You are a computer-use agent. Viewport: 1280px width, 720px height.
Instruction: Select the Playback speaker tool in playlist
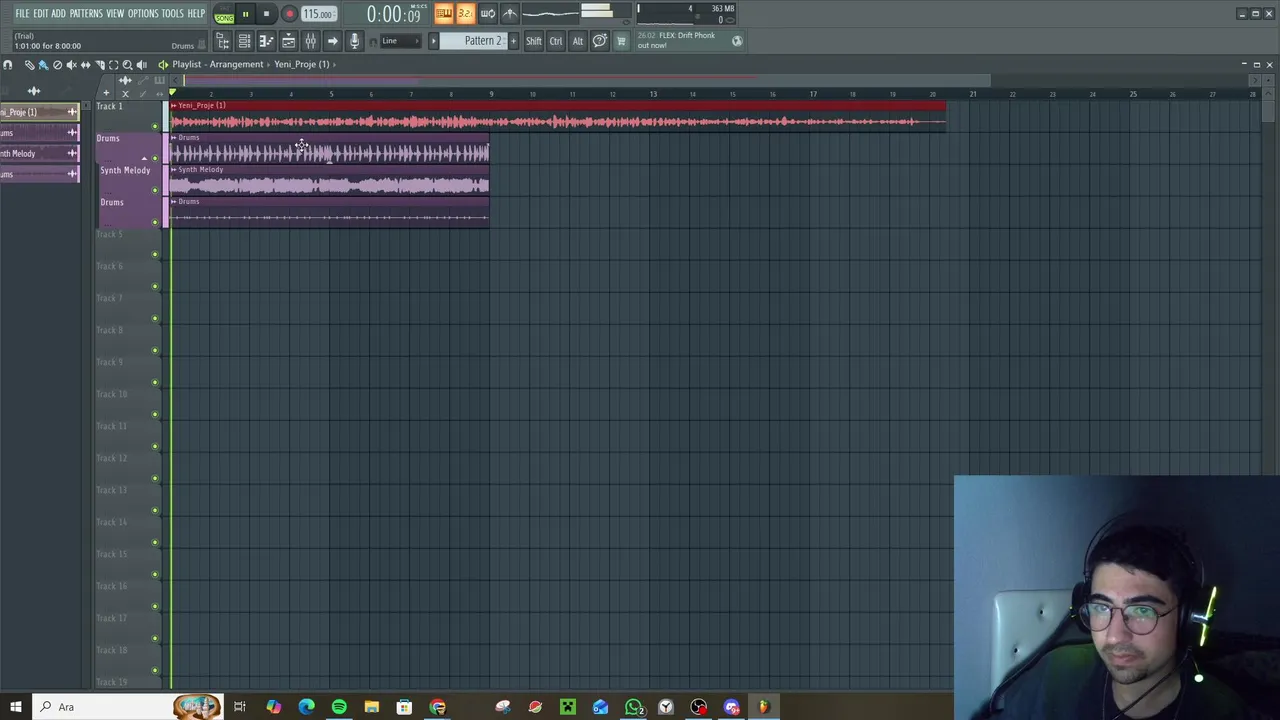[141, 64]
